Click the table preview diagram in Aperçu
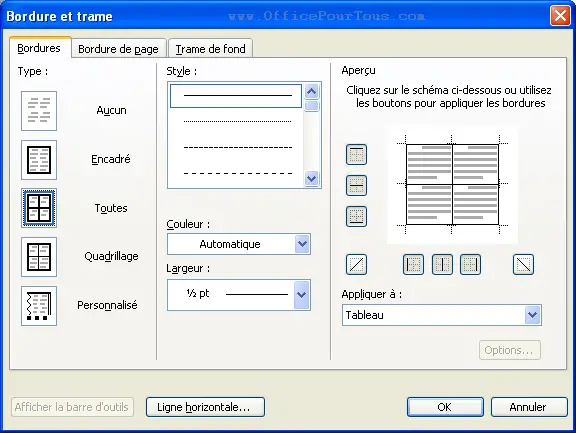Viewport: 576px width, 433px height. [x=452, y=184]
